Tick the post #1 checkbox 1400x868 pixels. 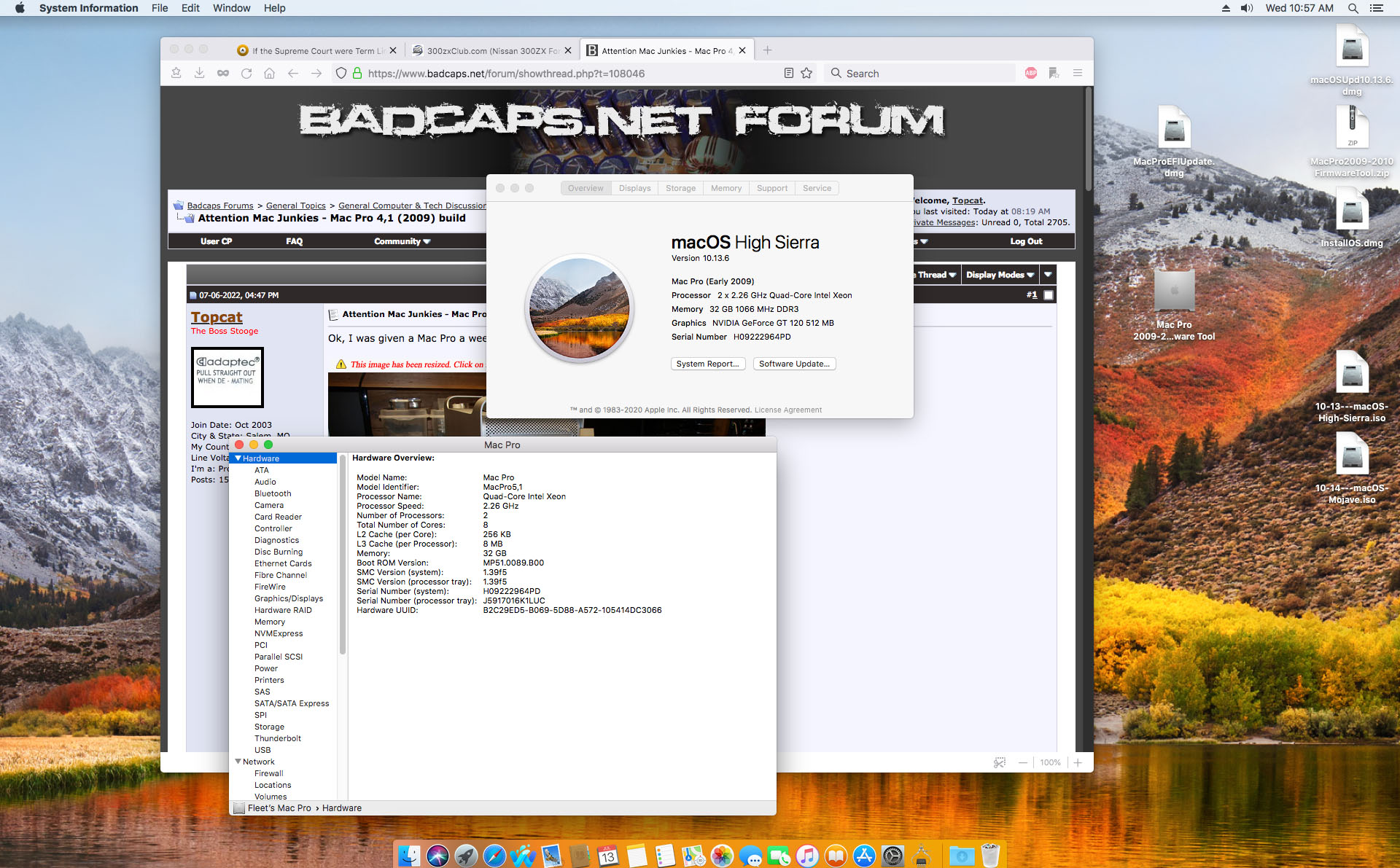1049,295
